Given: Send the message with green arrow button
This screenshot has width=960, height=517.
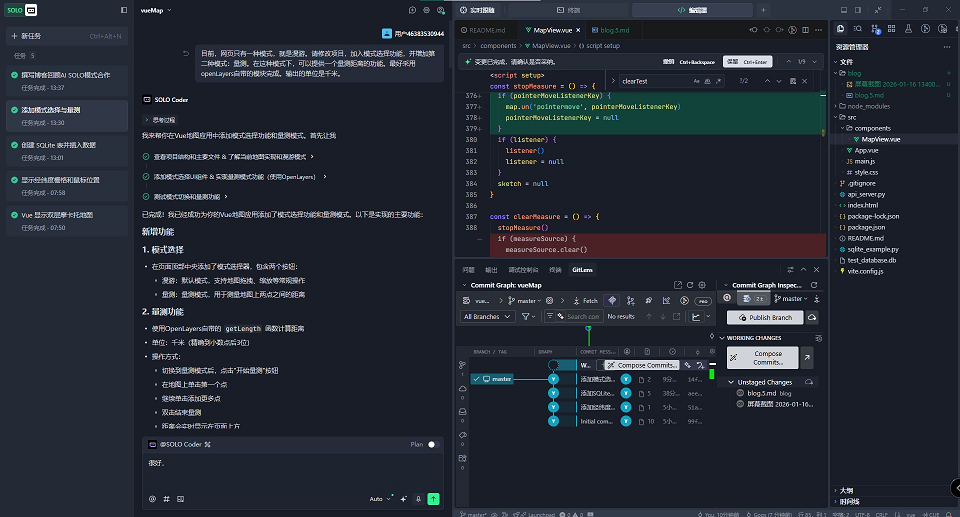Looking at the screenshot, I should click(x=433, y=499).
